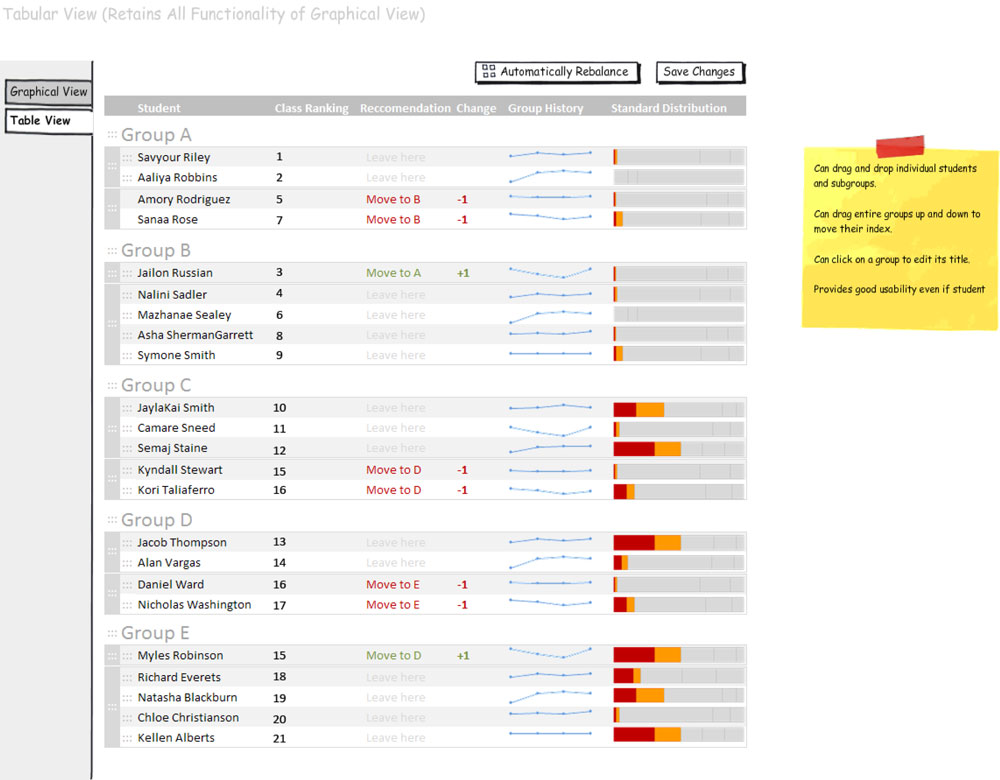This screenshot has width=1000, height=780.
Task: Click the yellow sticky note
Action: (899, 238)
